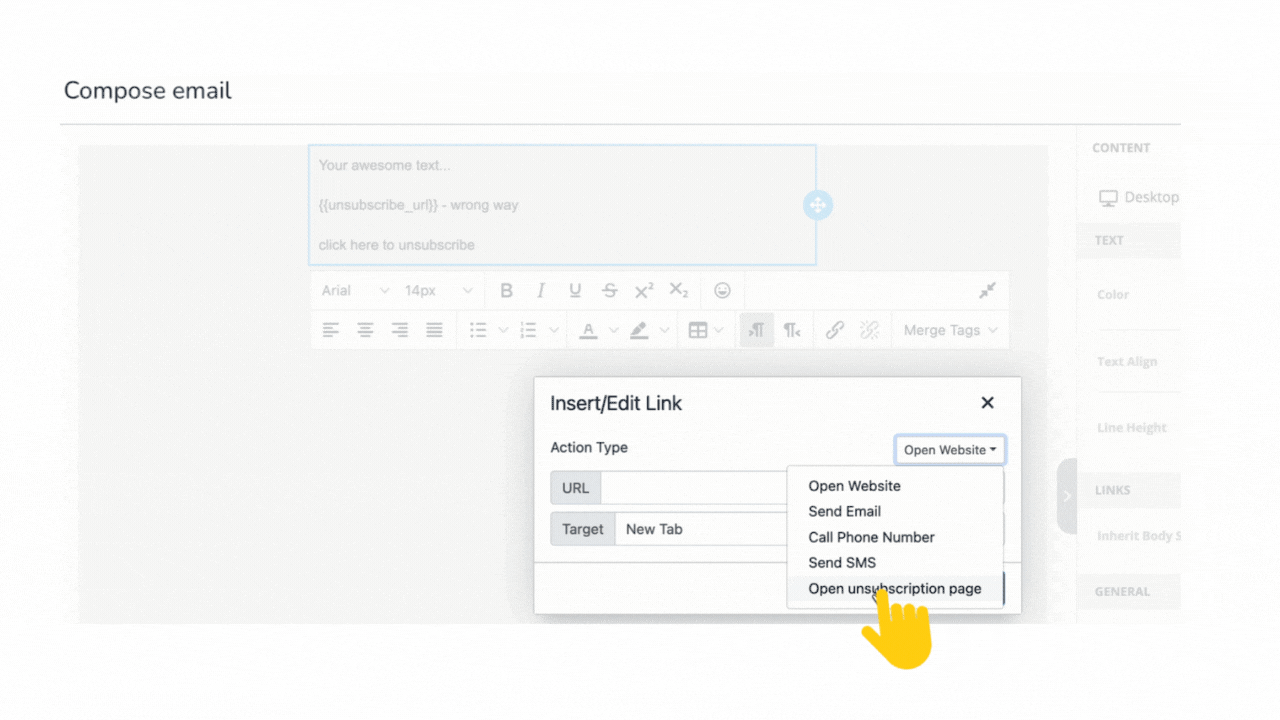Image resolution: width=1280 pixels, height=720 pixels.
Task: Toggle right-to-left paragraph direction
Action: click(x=791, y=329)
